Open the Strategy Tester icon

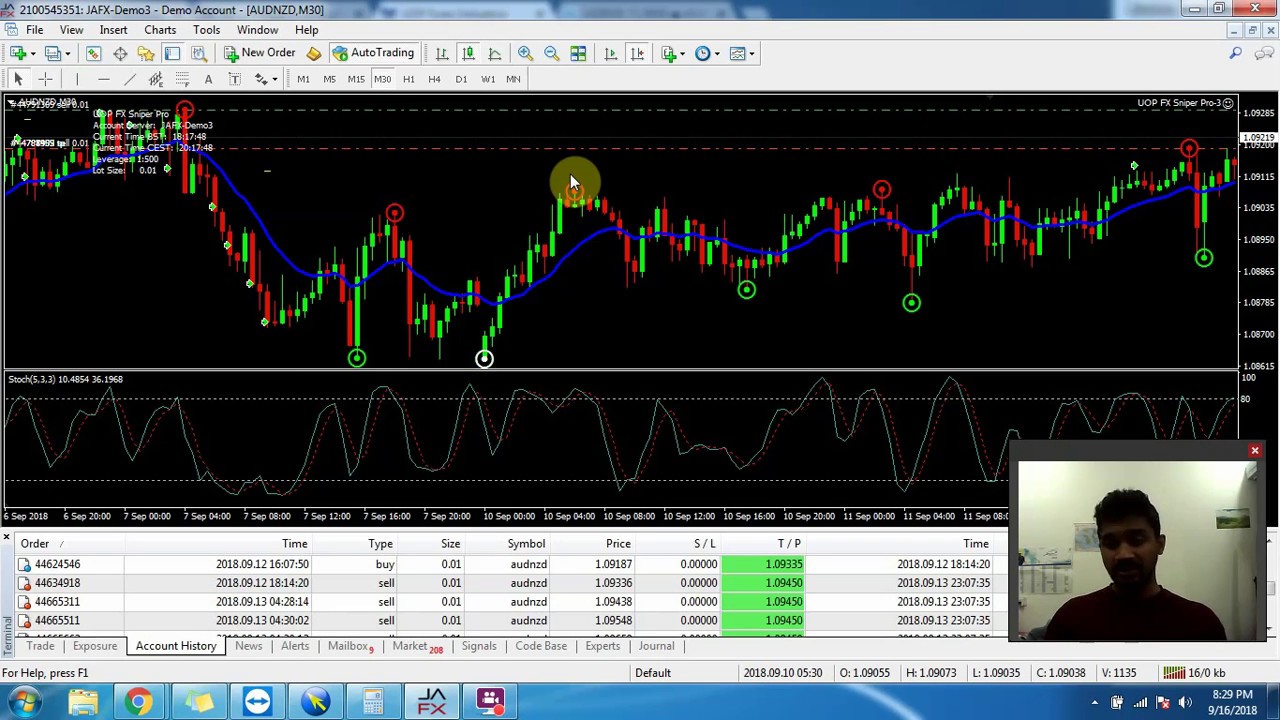coord(199,53)
